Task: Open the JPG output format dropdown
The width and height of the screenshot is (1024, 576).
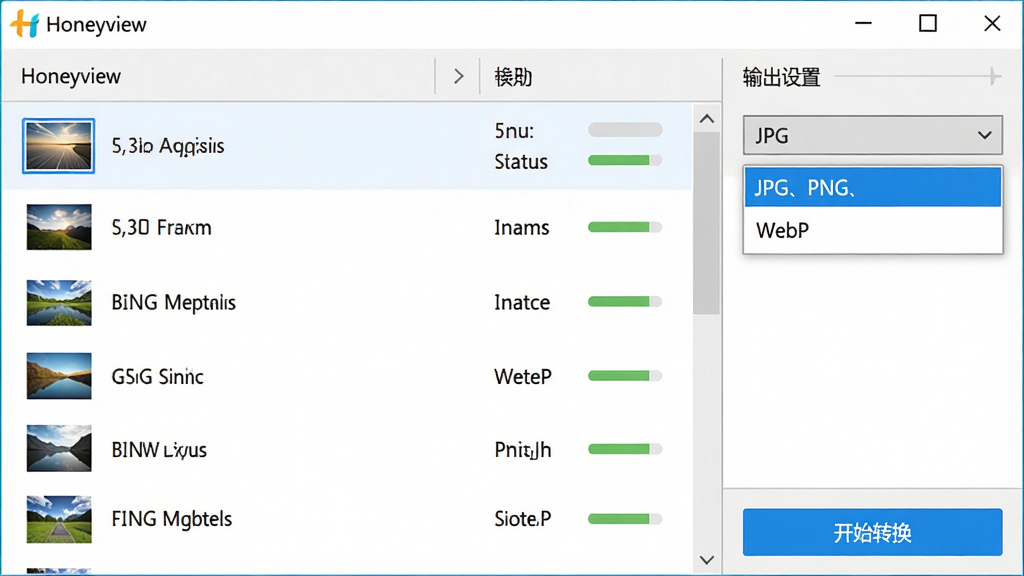Action: (872, 135)
